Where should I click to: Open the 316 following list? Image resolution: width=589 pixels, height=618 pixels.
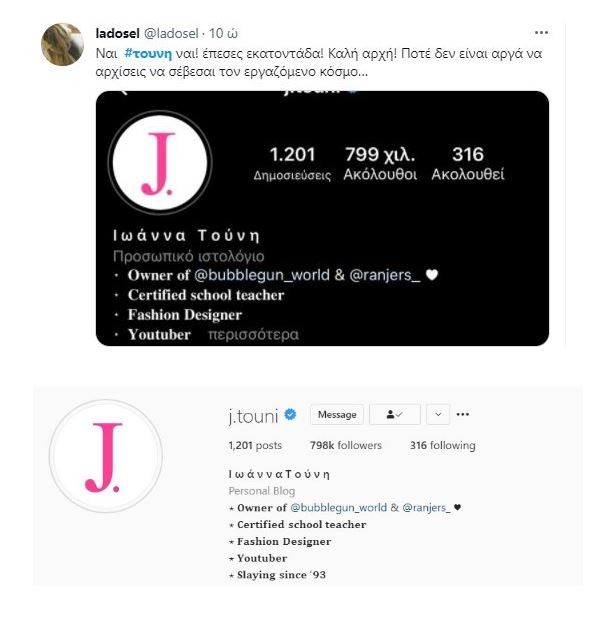[443, 445]
